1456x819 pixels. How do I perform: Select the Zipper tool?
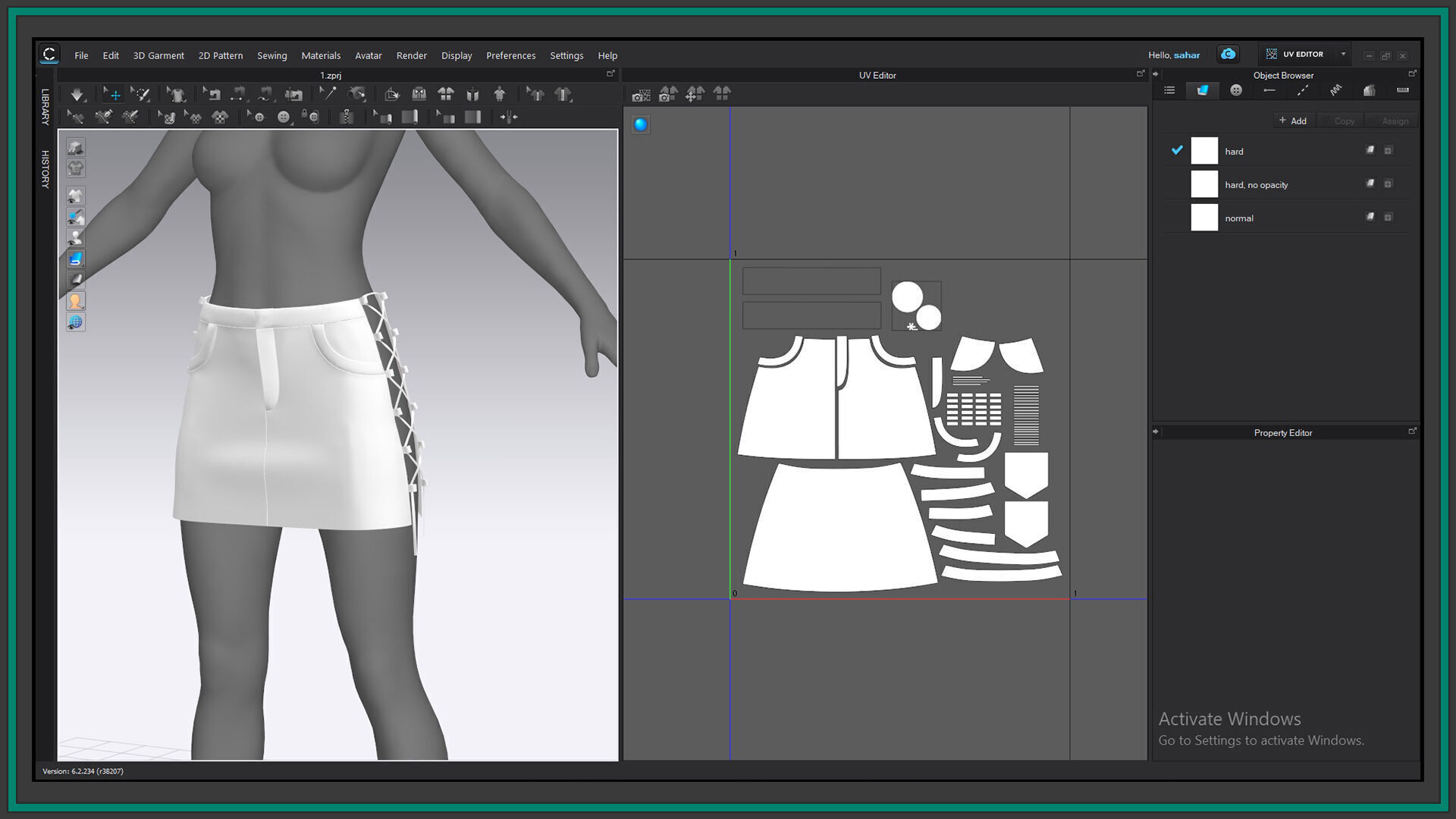(x=347, y=117)
